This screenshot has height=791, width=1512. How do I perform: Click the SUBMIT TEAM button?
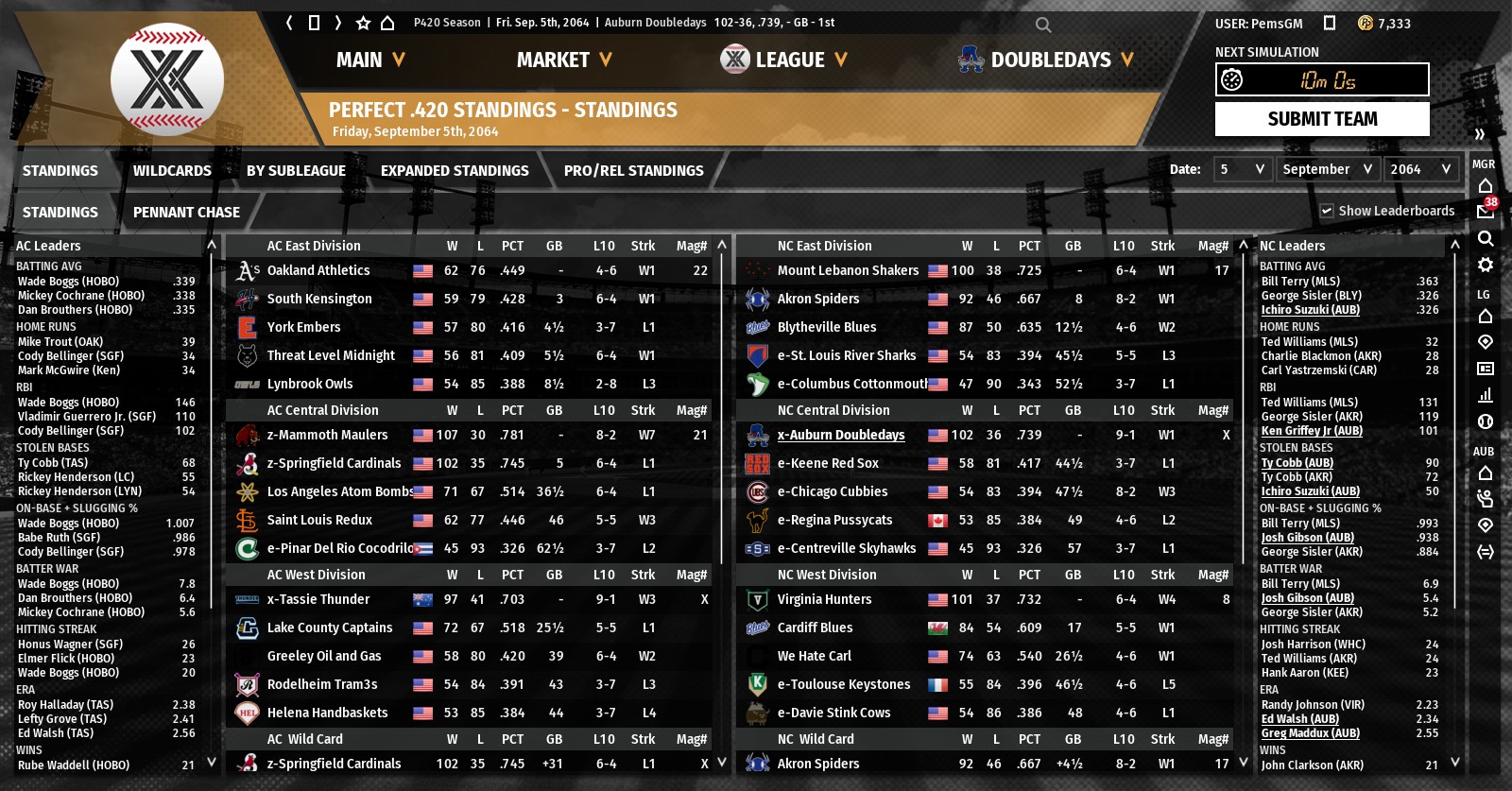click(x=1322, y=119)
